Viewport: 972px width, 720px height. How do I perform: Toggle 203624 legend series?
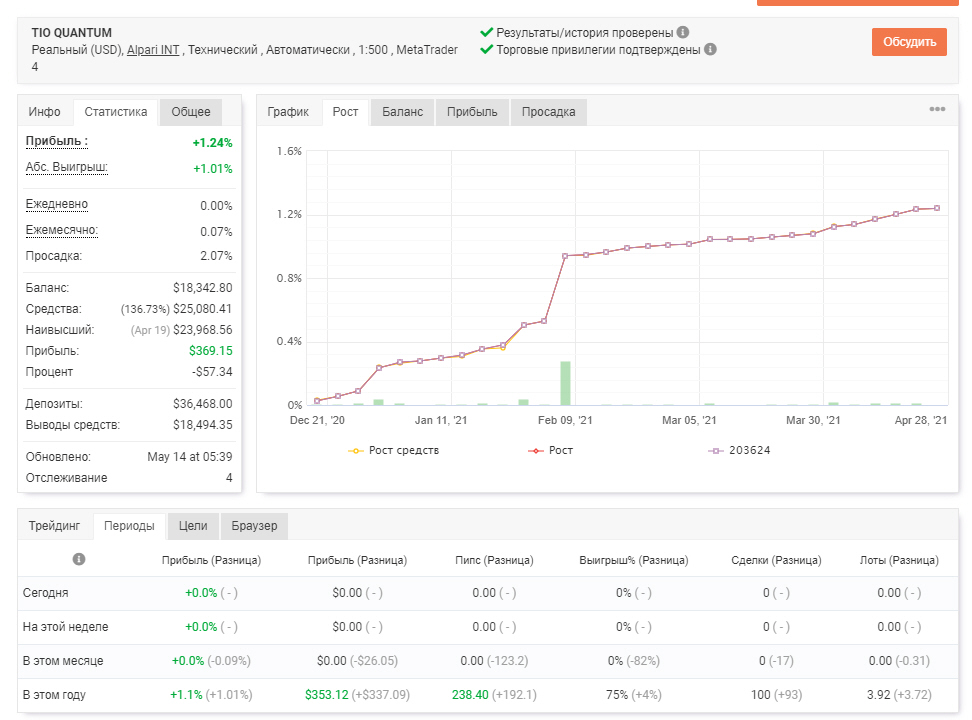pos(739,450)
